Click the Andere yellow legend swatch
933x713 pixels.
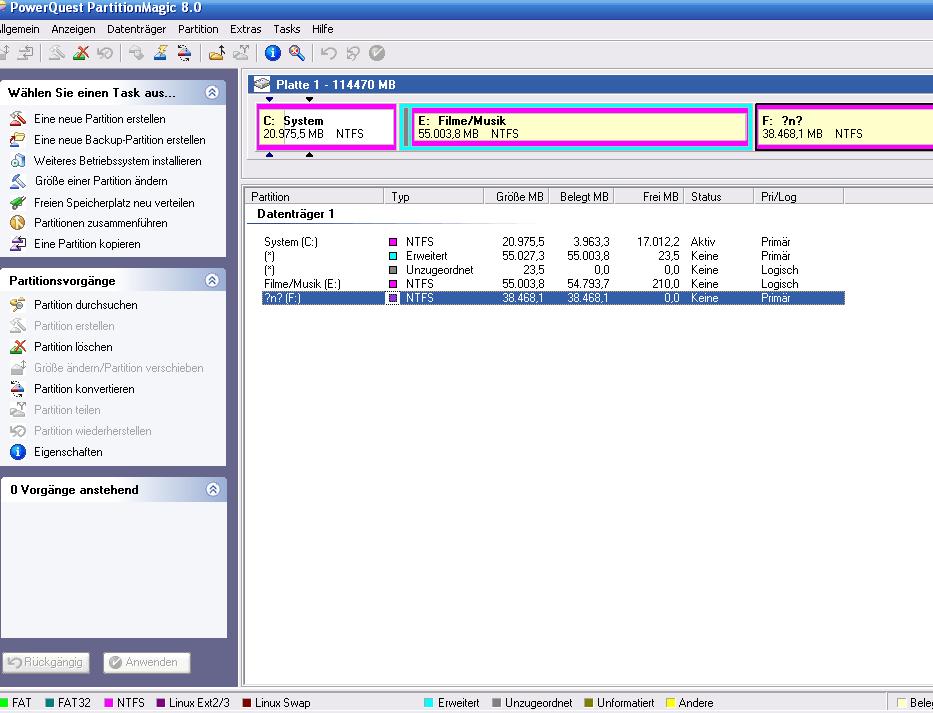click(x=671, y=703)
